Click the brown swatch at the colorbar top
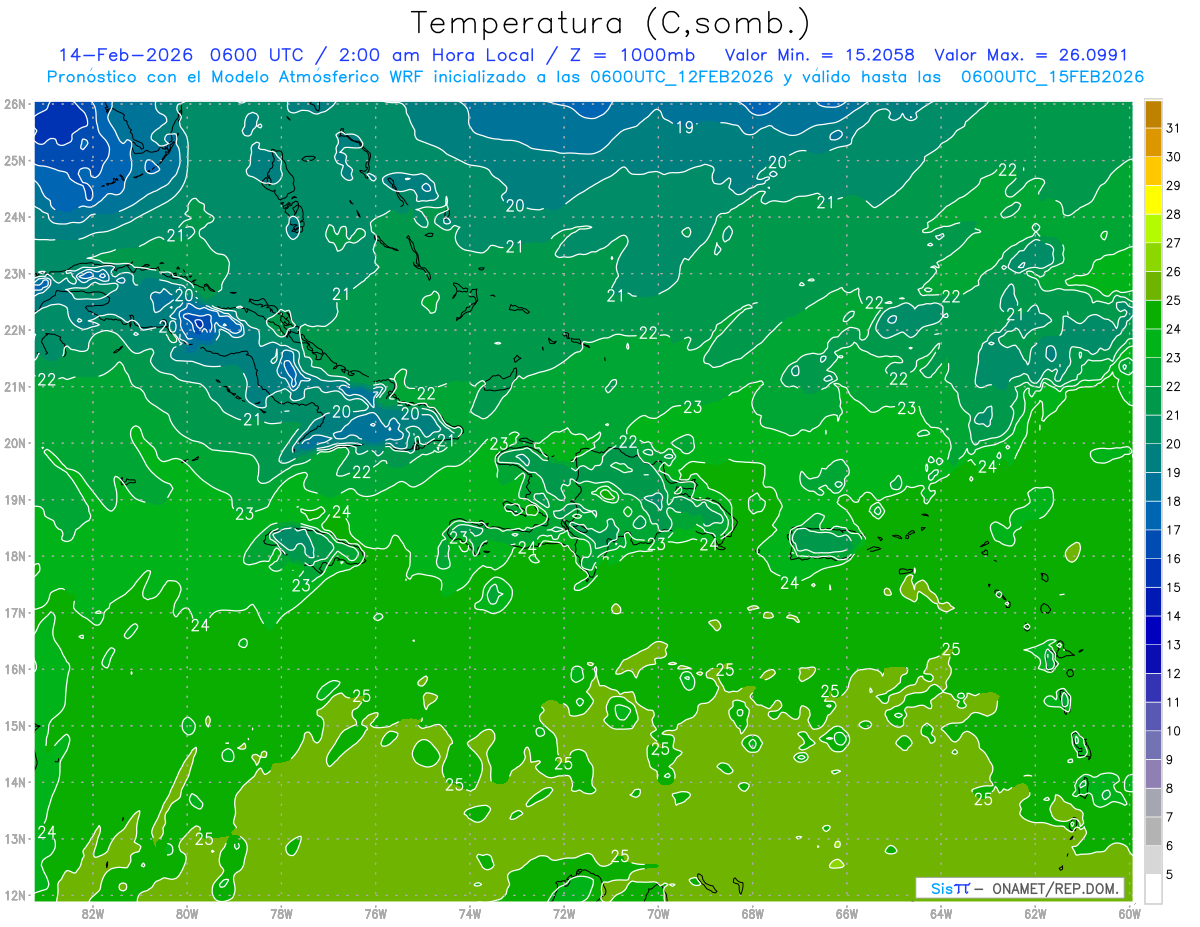Viewport: 1200px width, 927px height. [x=1153, y=114]
